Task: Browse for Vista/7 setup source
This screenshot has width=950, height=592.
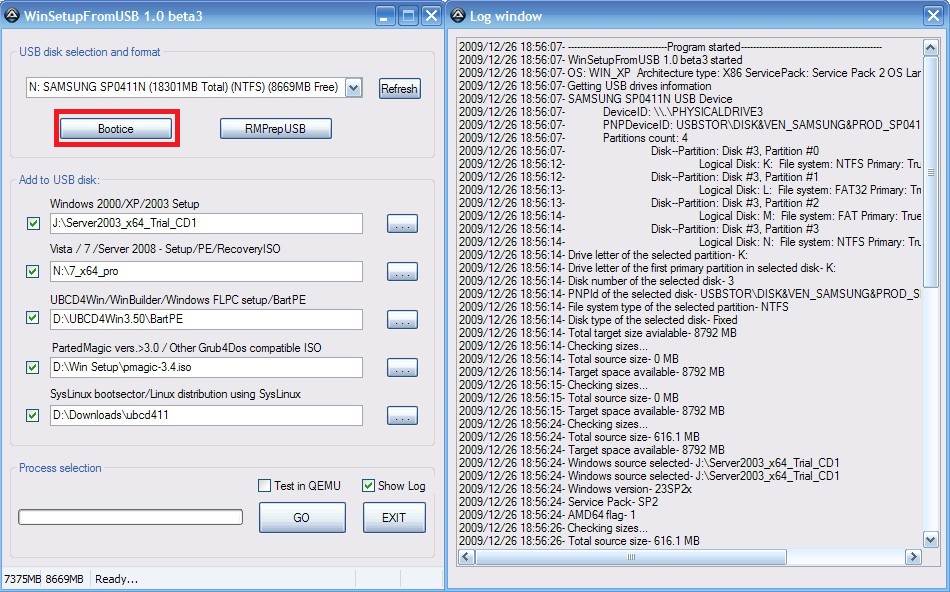Action: pyautogui.click(x=402, y=272)
